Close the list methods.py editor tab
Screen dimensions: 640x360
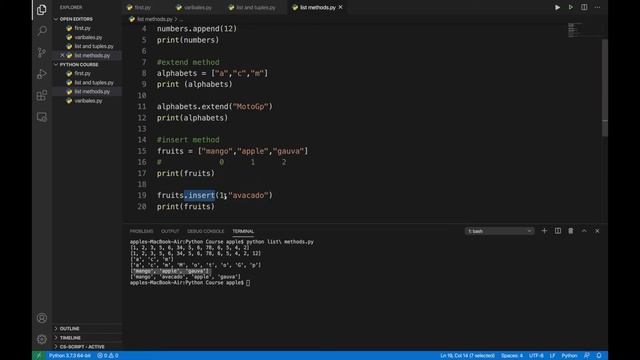click(x=340, y=7)
